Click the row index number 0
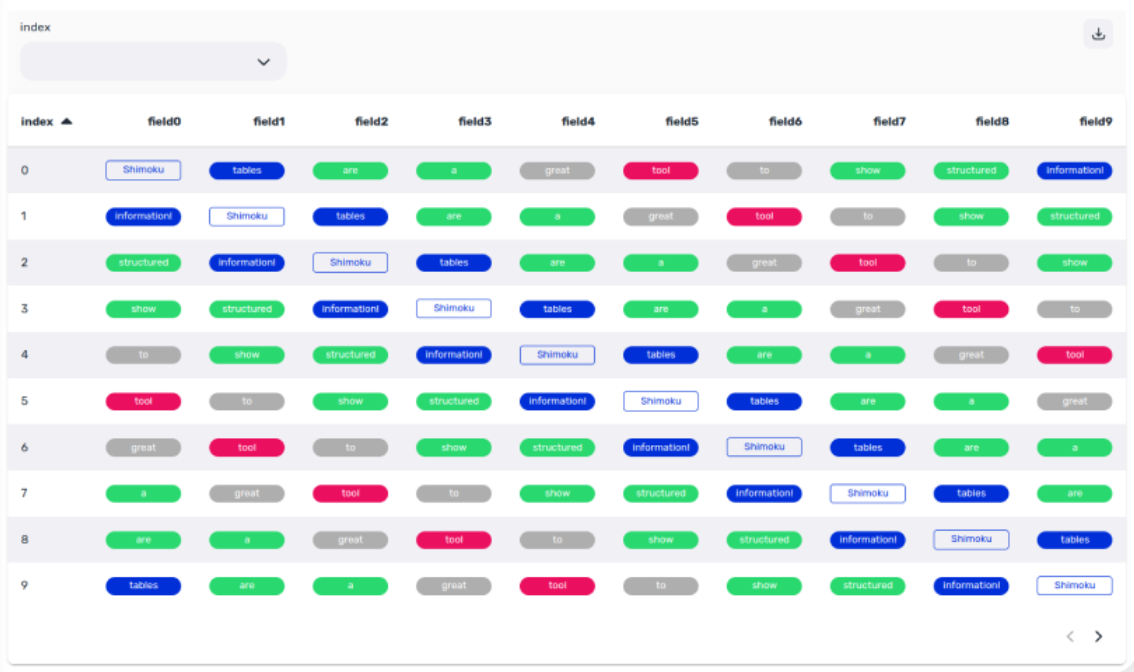 tap(25, 171)
